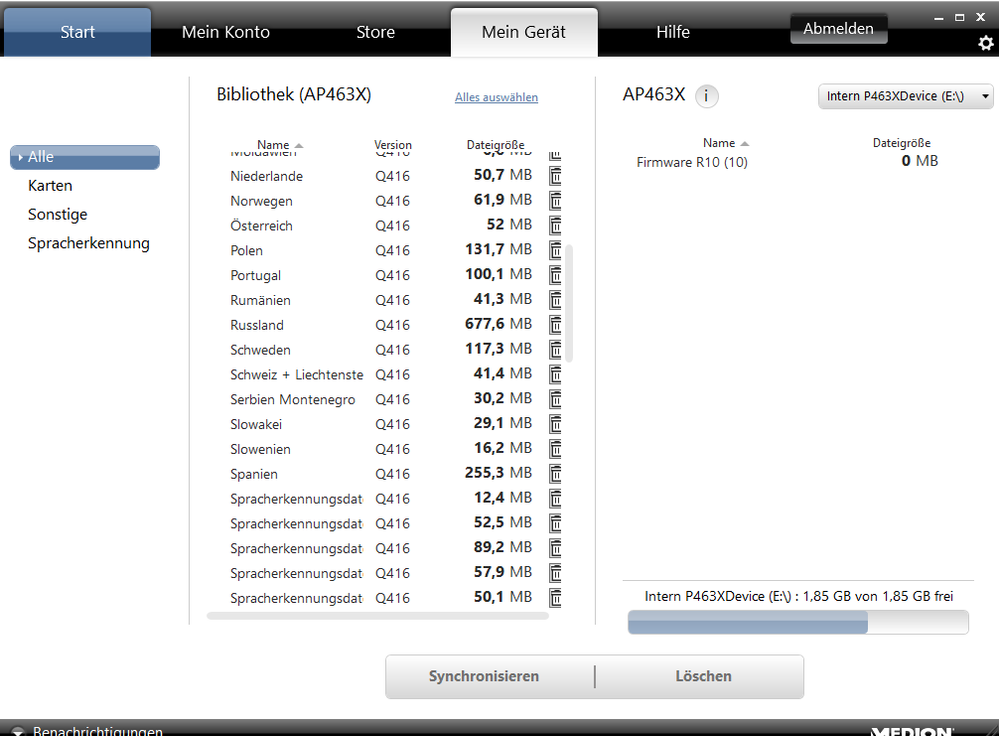Click the device storage usage bar
The image size is (999, 736).
pyautogui.click(x=797, y=622)
